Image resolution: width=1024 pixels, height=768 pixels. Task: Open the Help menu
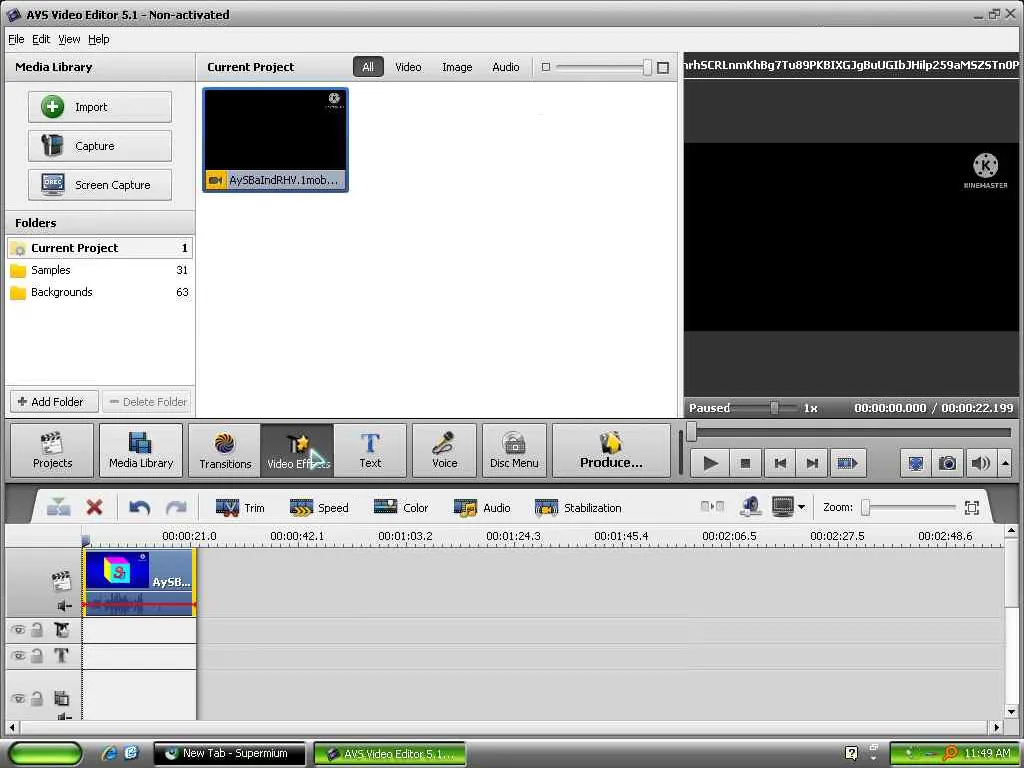tap(99, 39)
